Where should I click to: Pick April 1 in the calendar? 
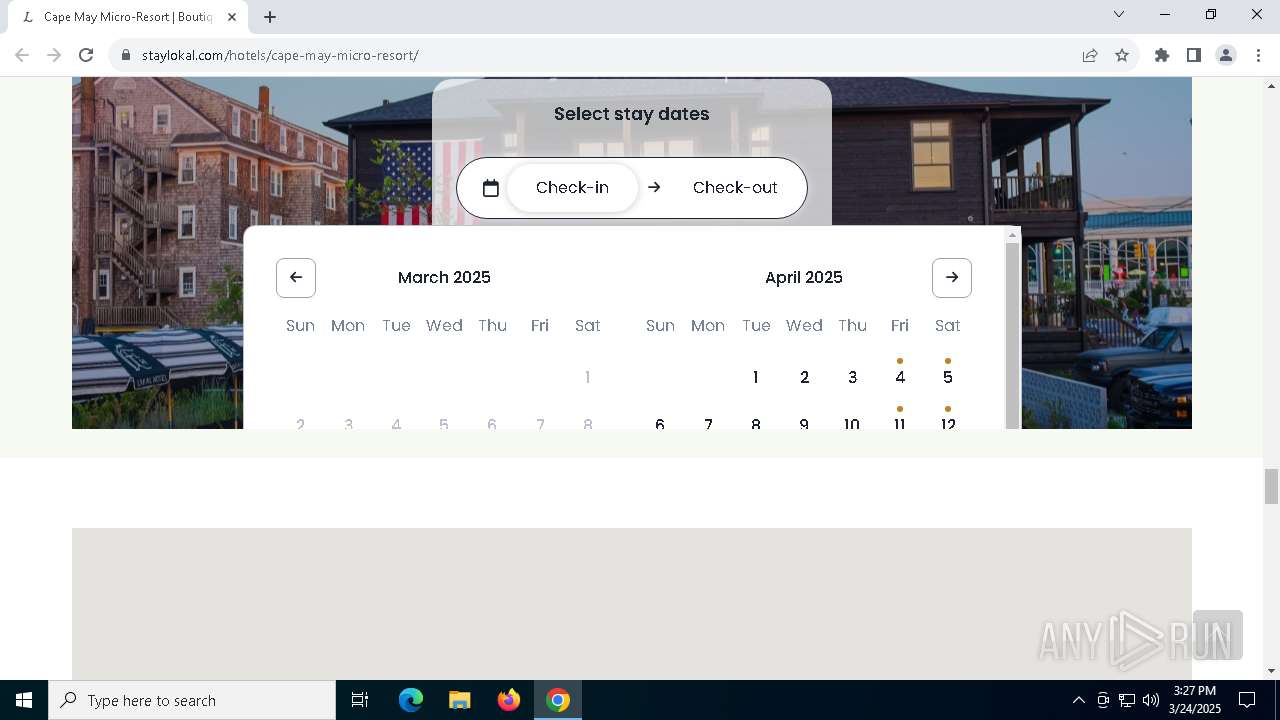pyautogui.click(x=756, y=377)
